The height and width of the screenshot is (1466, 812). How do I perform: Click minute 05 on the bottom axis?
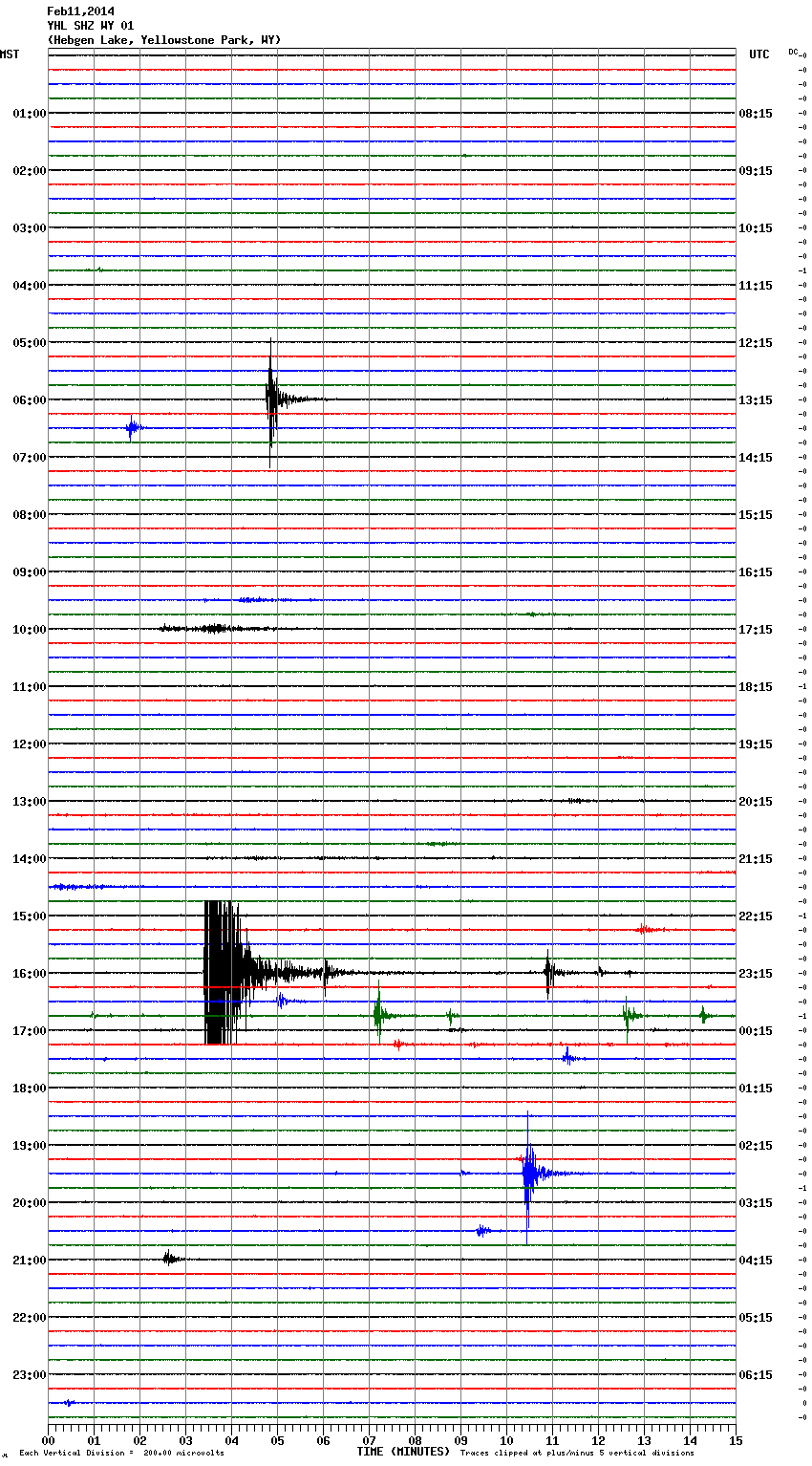[x=277, y=1440]
